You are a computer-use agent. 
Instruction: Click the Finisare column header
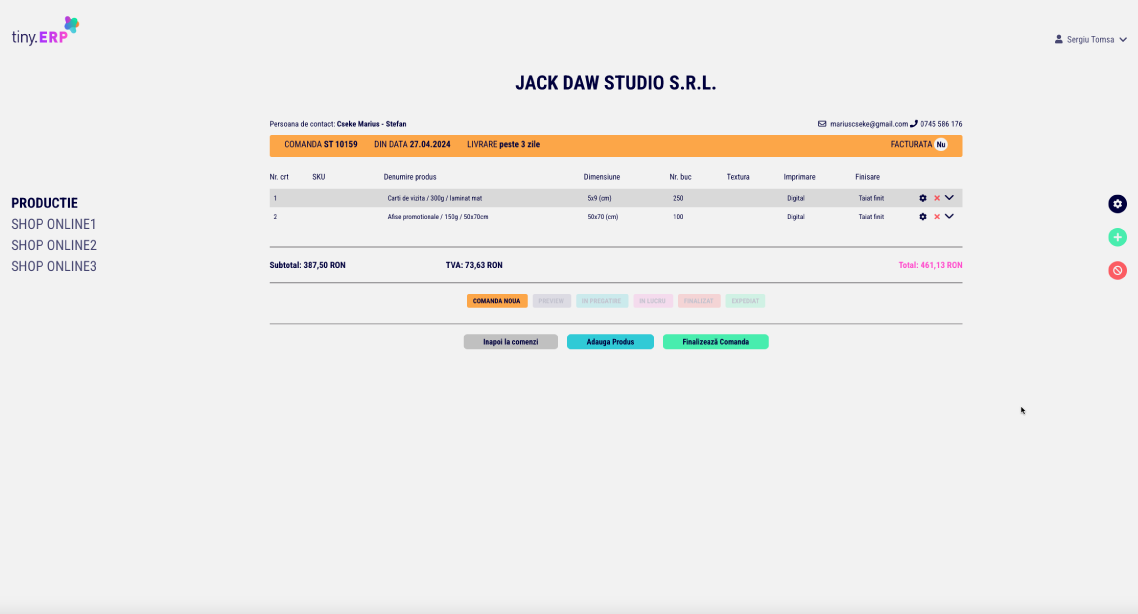pyautogui.click(x=867, y=177)
